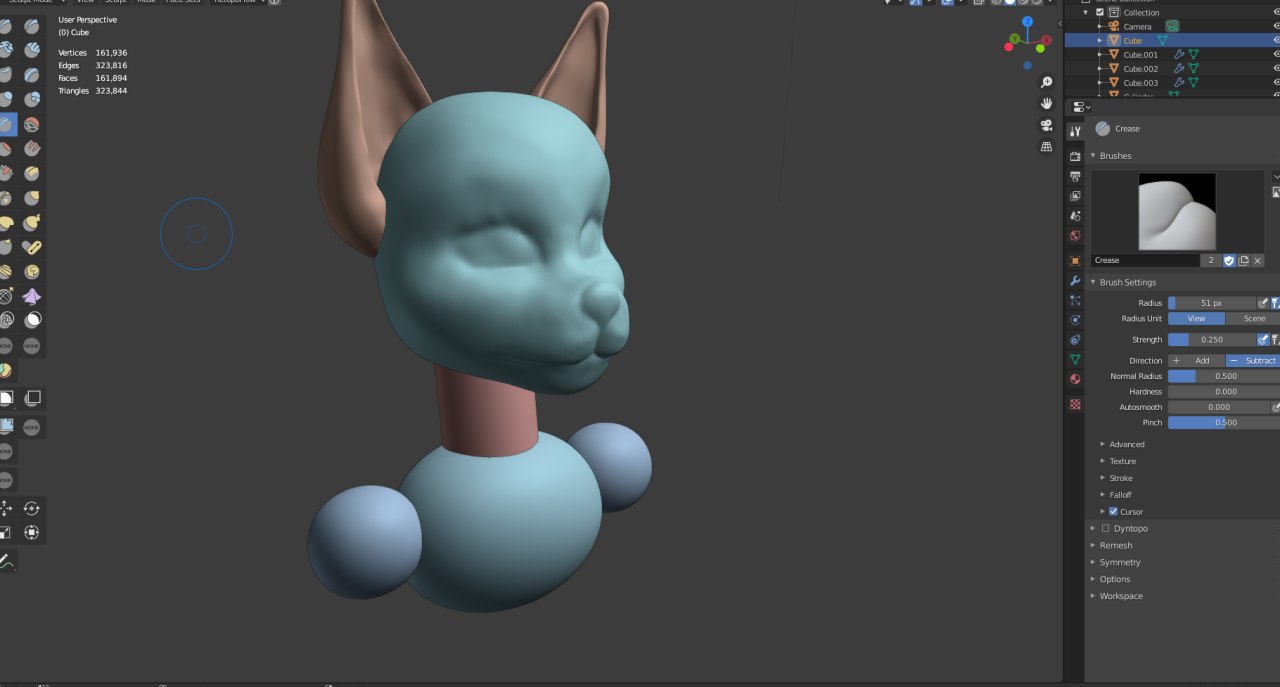This screenshot has width=1280, height=687.
Task: Click the blue Z axis on navigation gizmo
Action: tap(1027, 21)
